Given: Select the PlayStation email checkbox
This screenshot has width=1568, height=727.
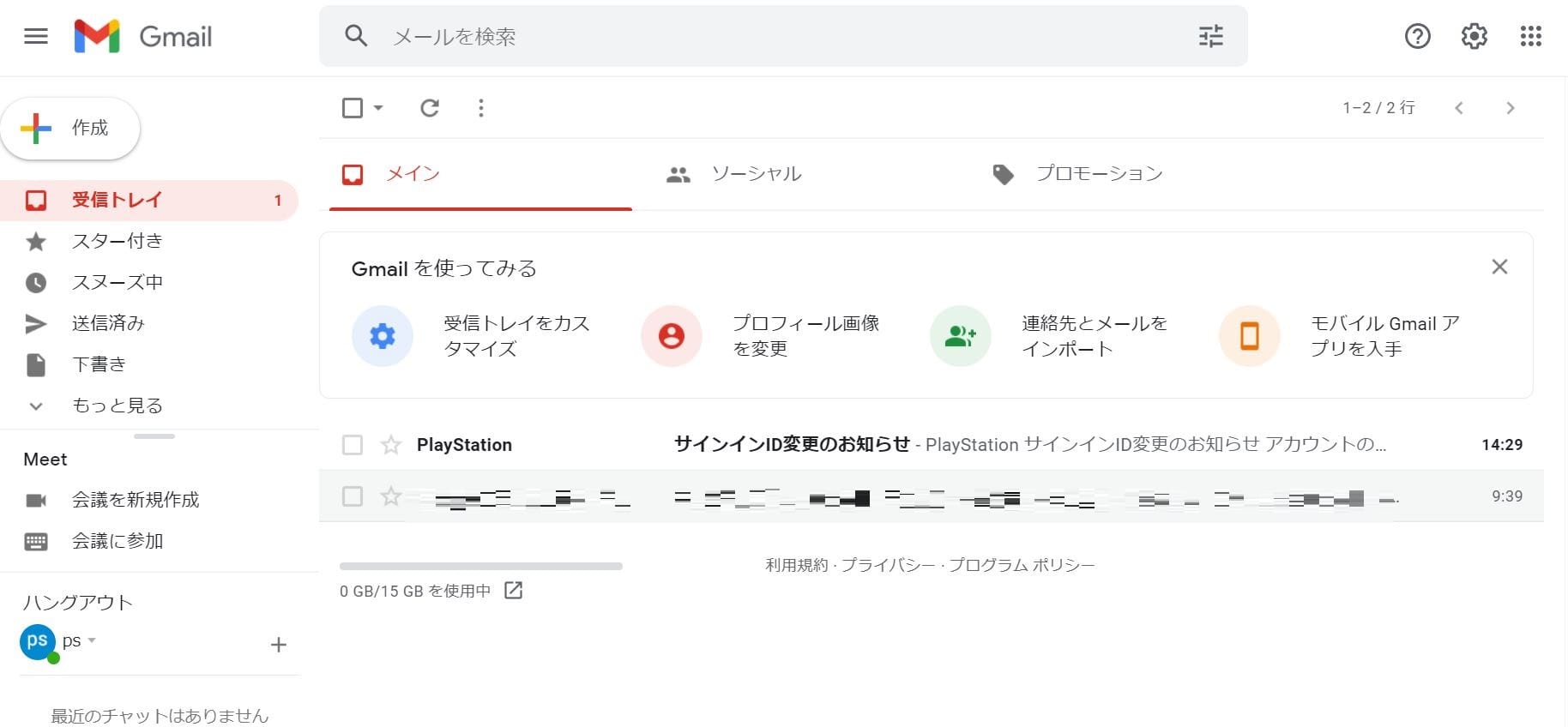Looking at the screenshot, I should (353, 445).
